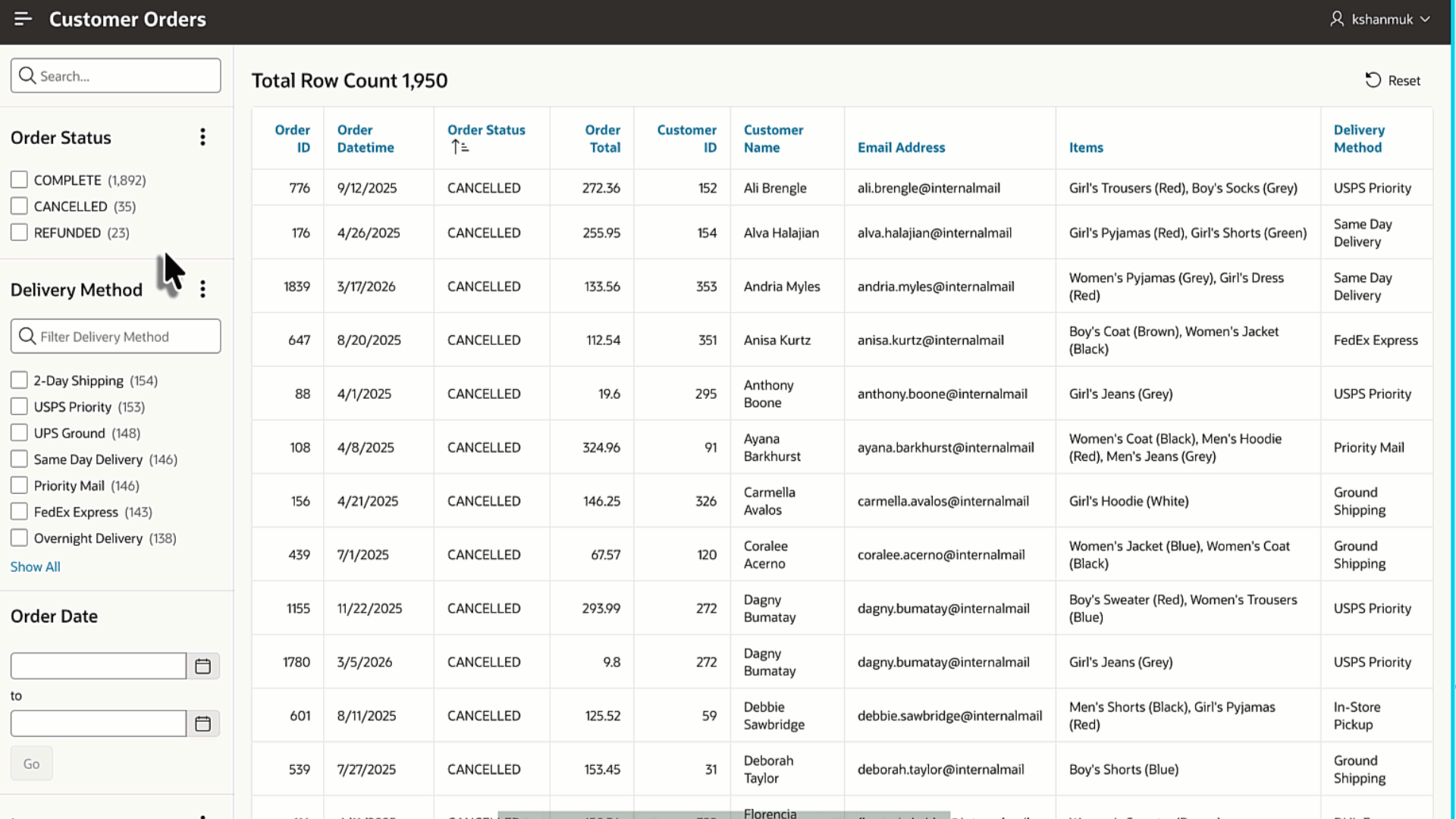1456x819 pixels.
Task: Check the 2-Day Shipping option
Action: pyautogui.click(x=19, y=381)
